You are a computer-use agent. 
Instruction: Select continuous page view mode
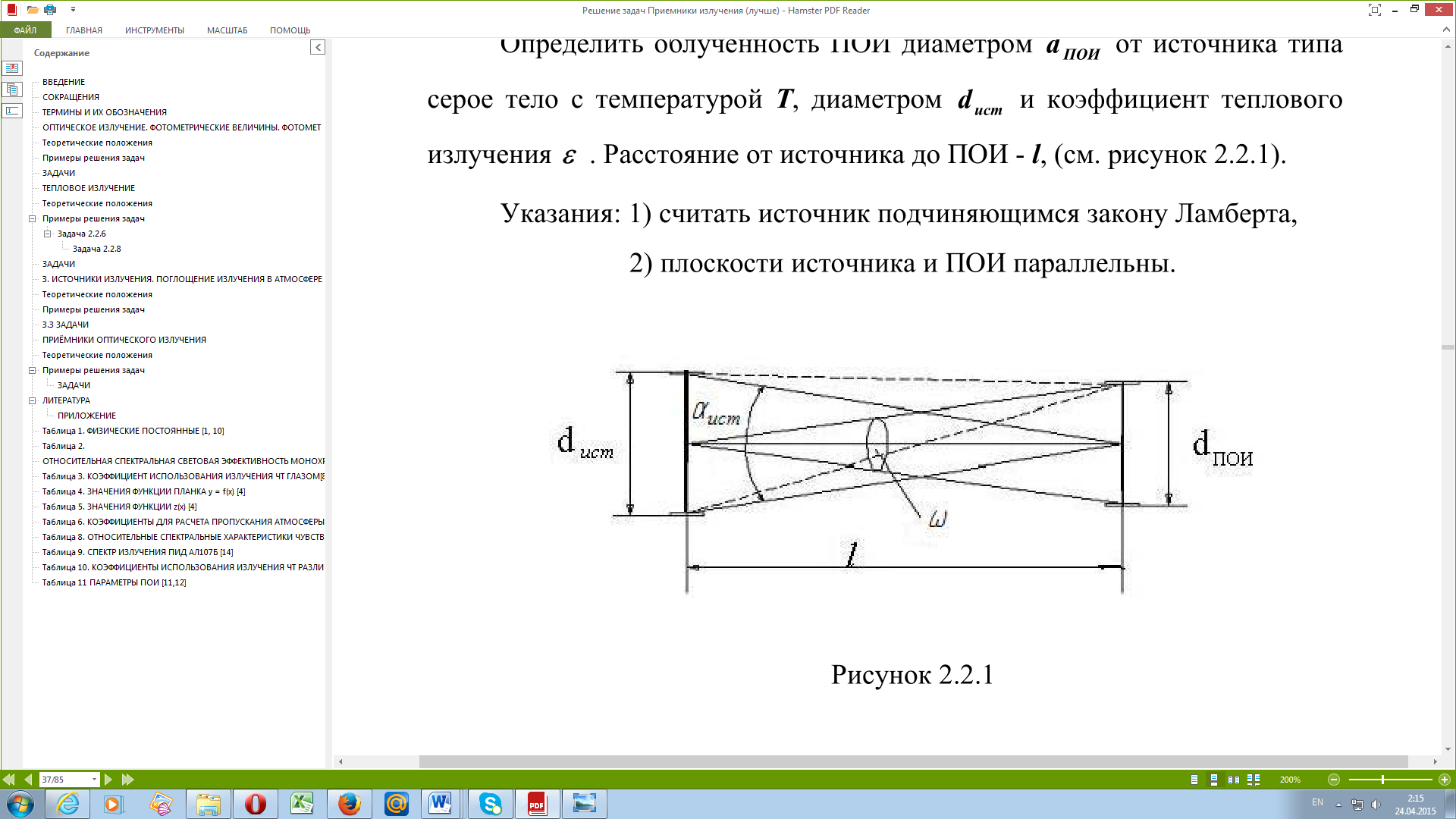(x=1214, y=780)
